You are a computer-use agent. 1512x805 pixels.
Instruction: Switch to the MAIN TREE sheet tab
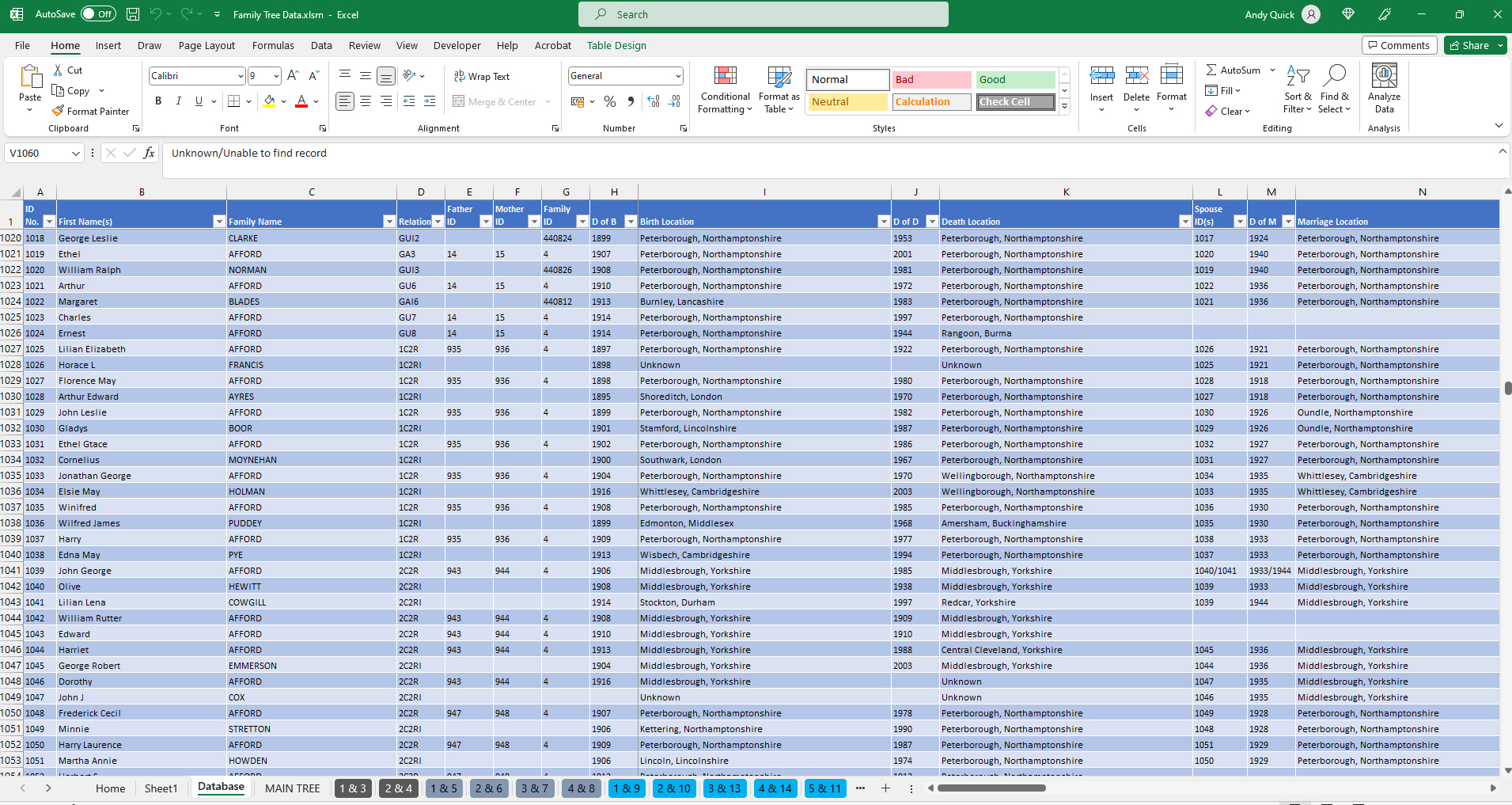click(292, 788)
